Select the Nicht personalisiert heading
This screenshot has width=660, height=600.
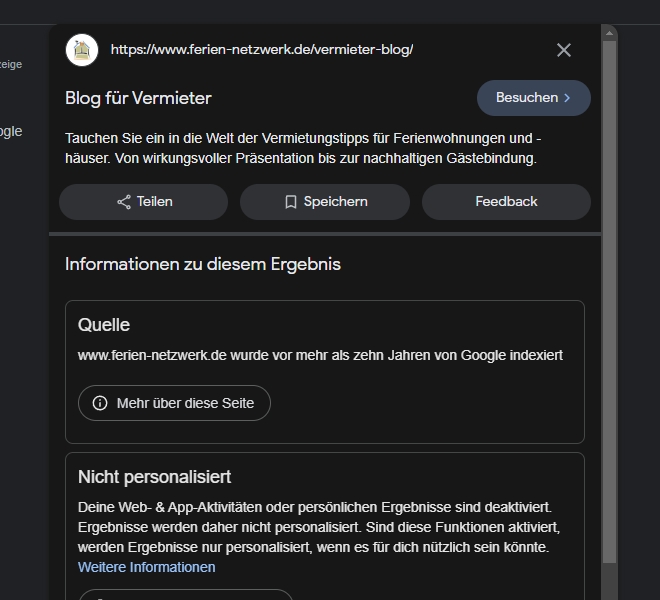(x=155, y=477)
